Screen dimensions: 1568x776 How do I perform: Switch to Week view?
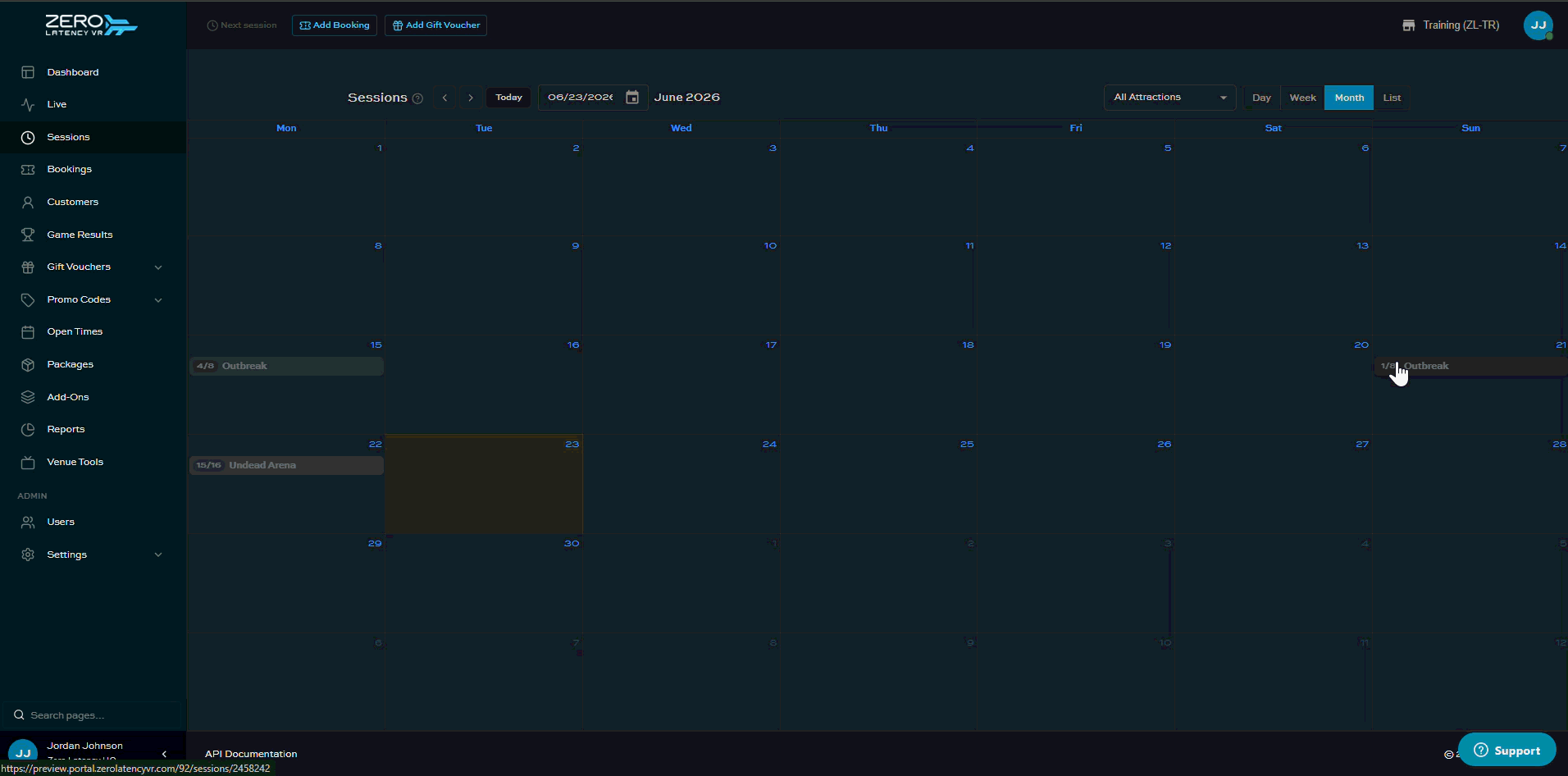1302,98
